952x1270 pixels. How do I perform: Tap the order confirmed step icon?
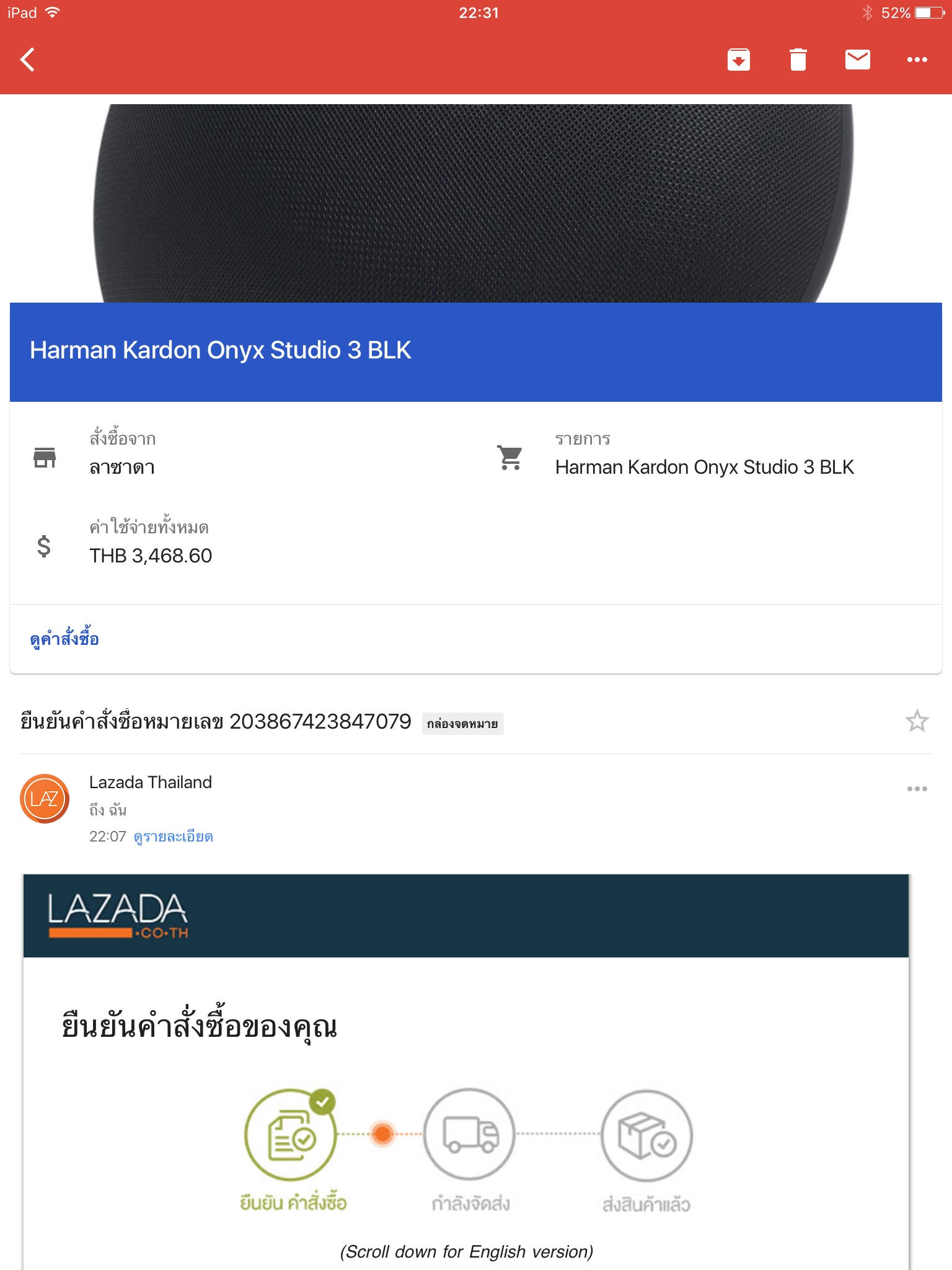tap(291, 1134)
